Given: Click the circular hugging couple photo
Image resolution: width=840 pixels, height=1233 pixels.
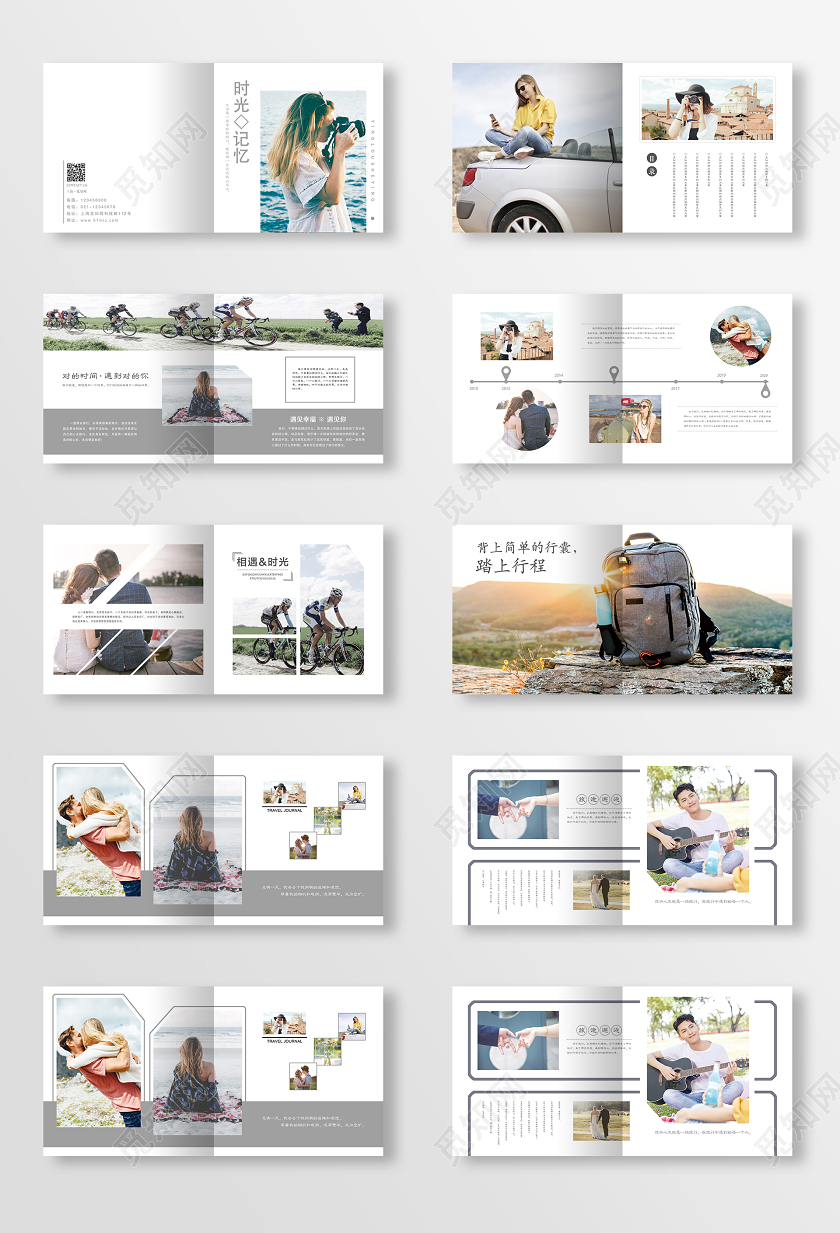Looking at the screenshot, I should click(740, 336).
